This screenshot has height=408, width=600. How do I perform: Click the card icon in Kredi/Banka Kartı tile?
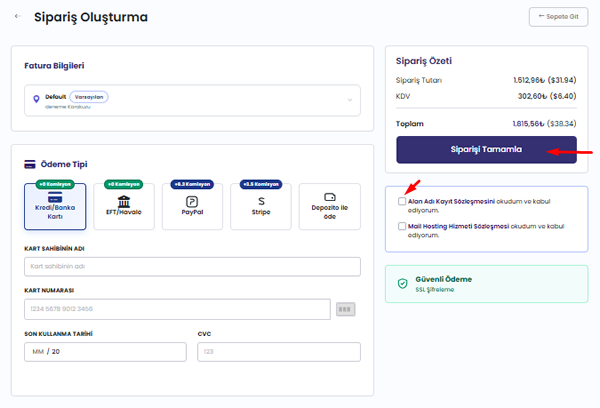coord(55,197)
